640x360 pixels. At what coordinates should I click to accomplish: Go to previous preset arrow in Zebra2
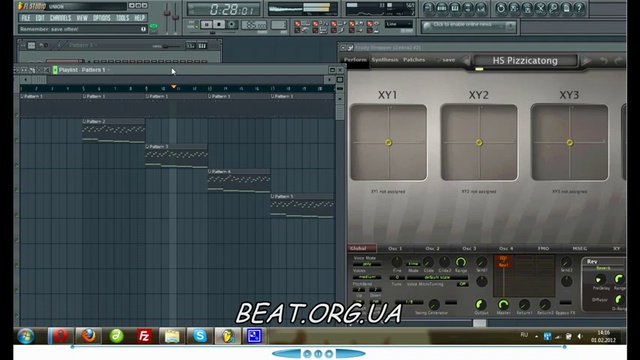point(465,61)
